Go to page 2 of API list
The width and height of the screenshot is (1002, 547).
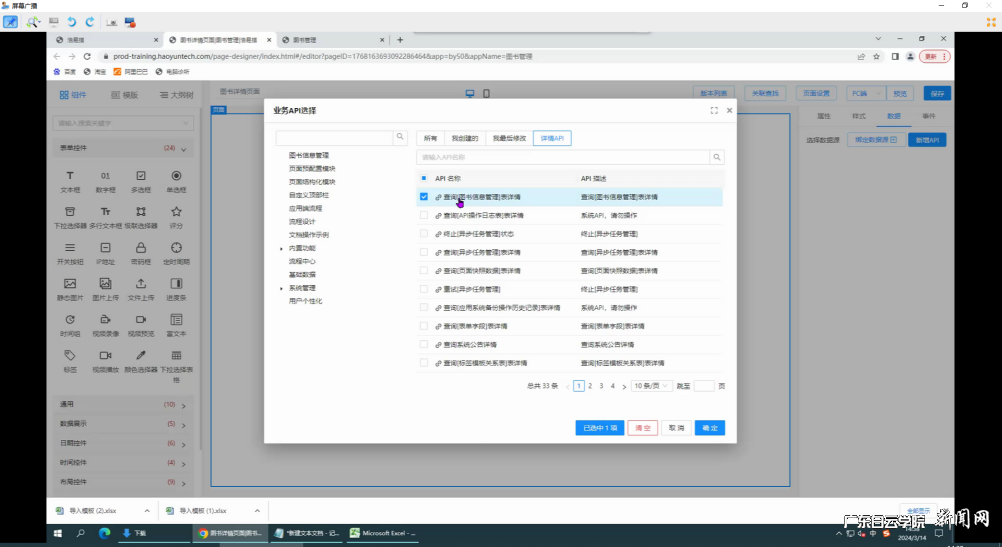(x=590, y=386)
